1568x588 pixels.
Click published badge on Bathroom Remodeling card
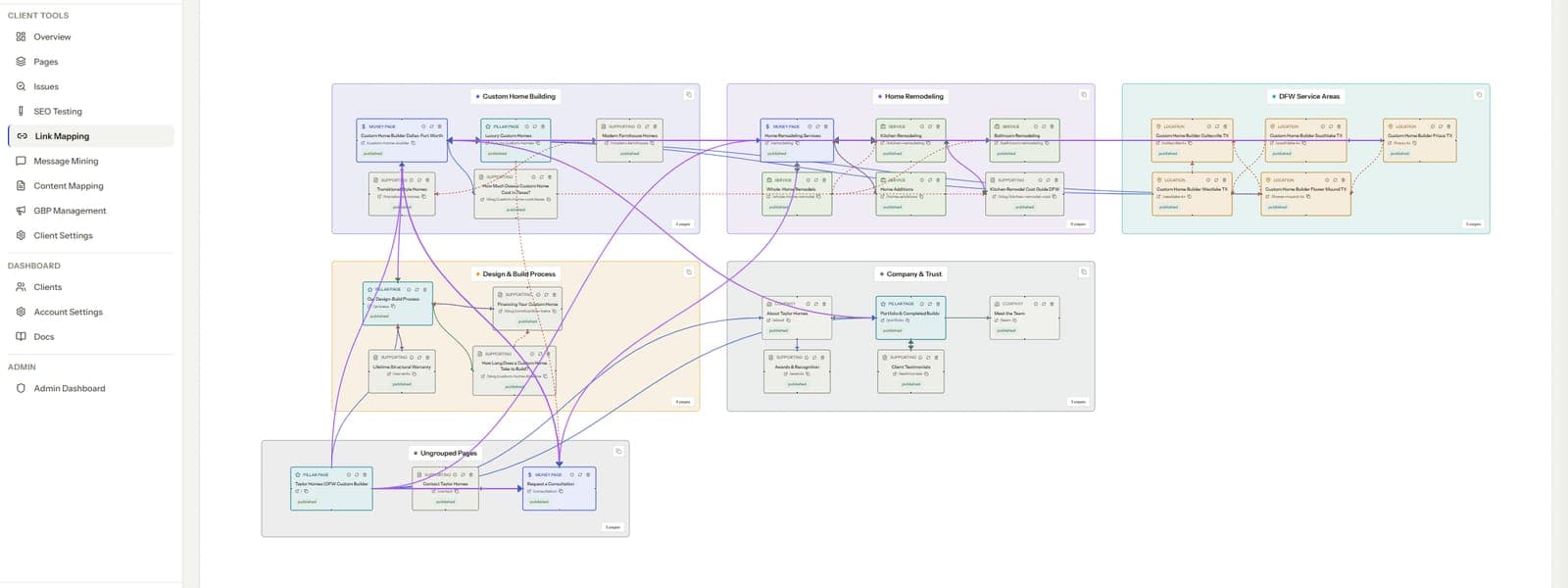tap(1005, 153)
